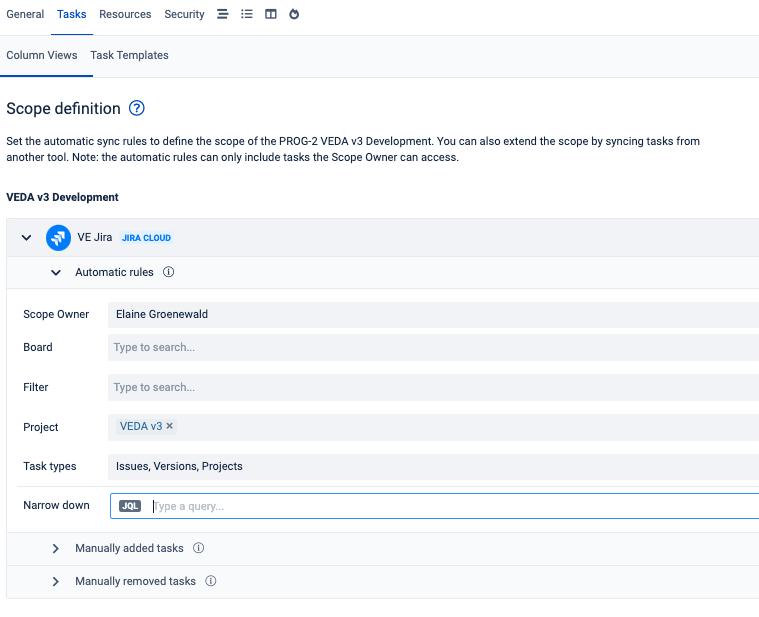Show info for Manually added tasks

[x=198, y=548]
